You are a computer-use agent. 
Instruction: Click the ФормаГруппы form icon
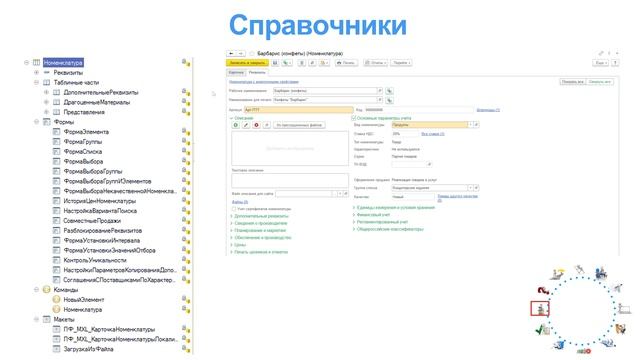point(56,142)
